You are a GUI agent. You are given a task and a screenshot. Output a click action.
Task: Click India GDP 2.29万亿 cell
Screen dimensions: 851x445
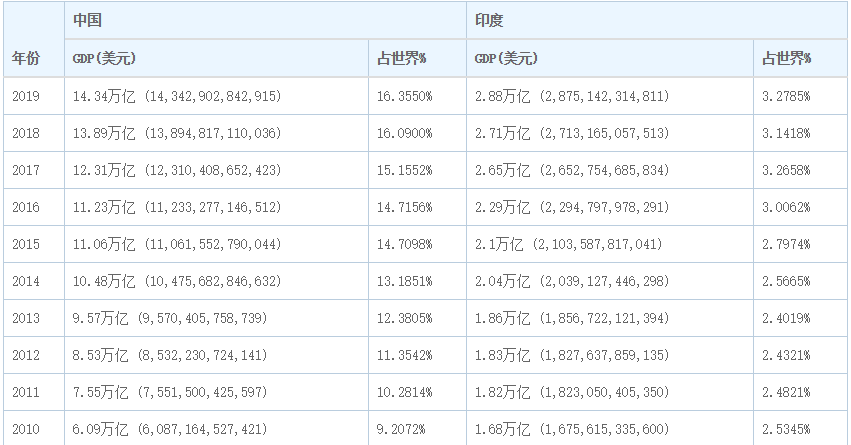(610, 207)
